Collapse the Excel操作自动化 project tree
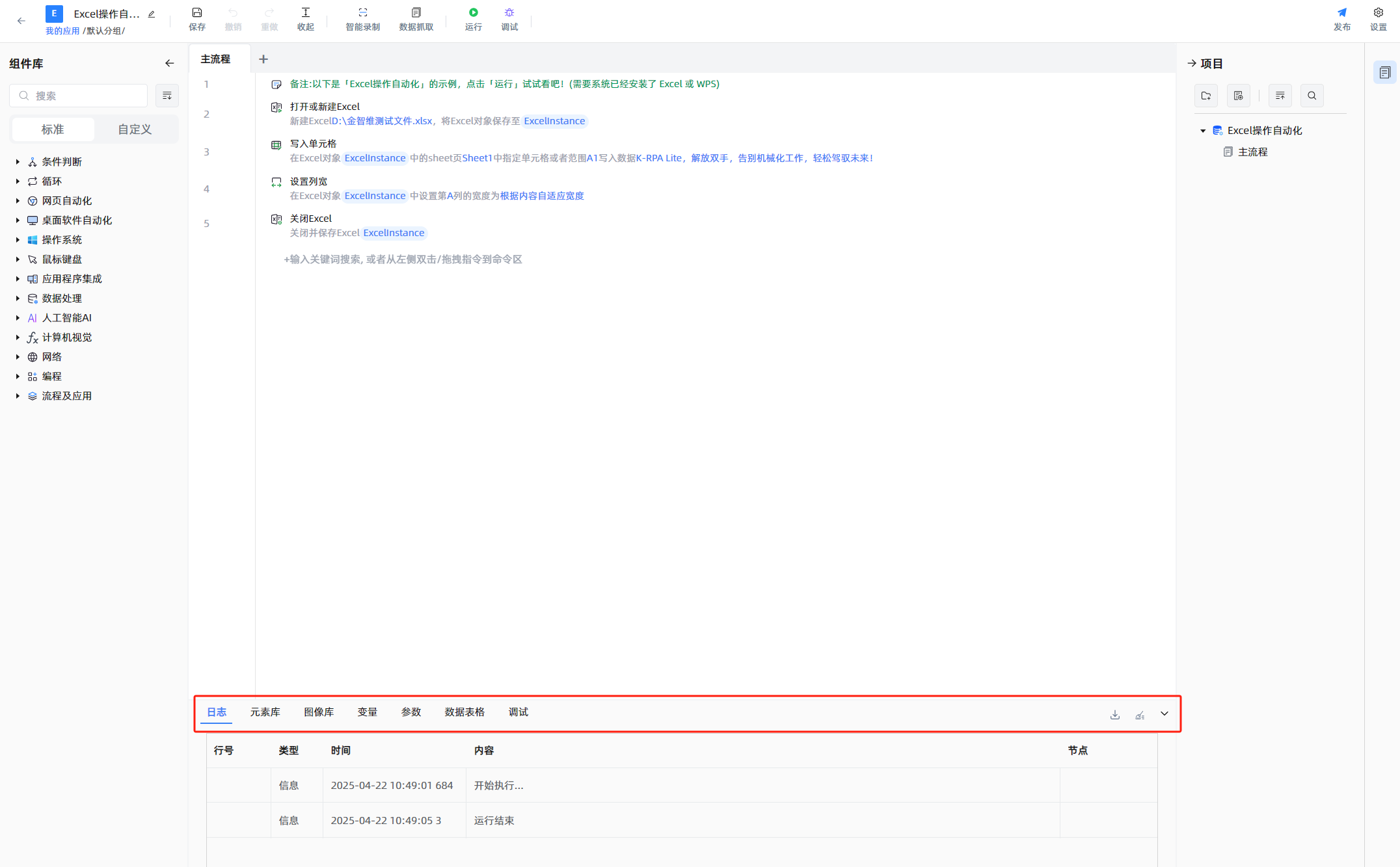This screenshot has height=867, width=1400. 1203,131
